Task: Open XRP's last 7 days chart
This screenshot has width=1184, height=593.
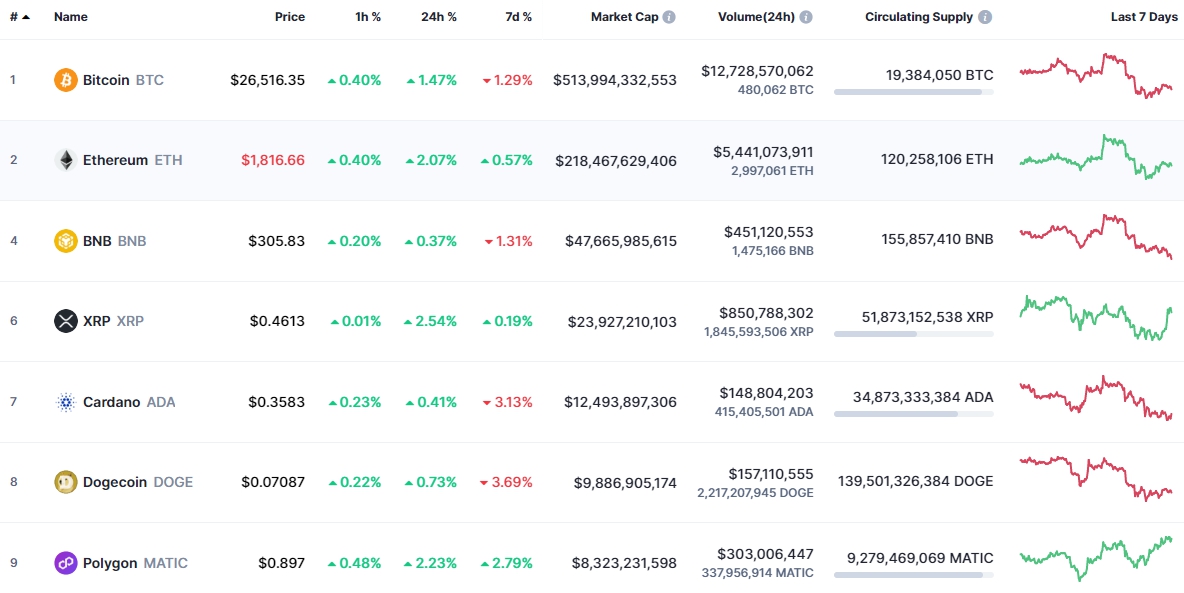Action: [x=1096, y=318]
